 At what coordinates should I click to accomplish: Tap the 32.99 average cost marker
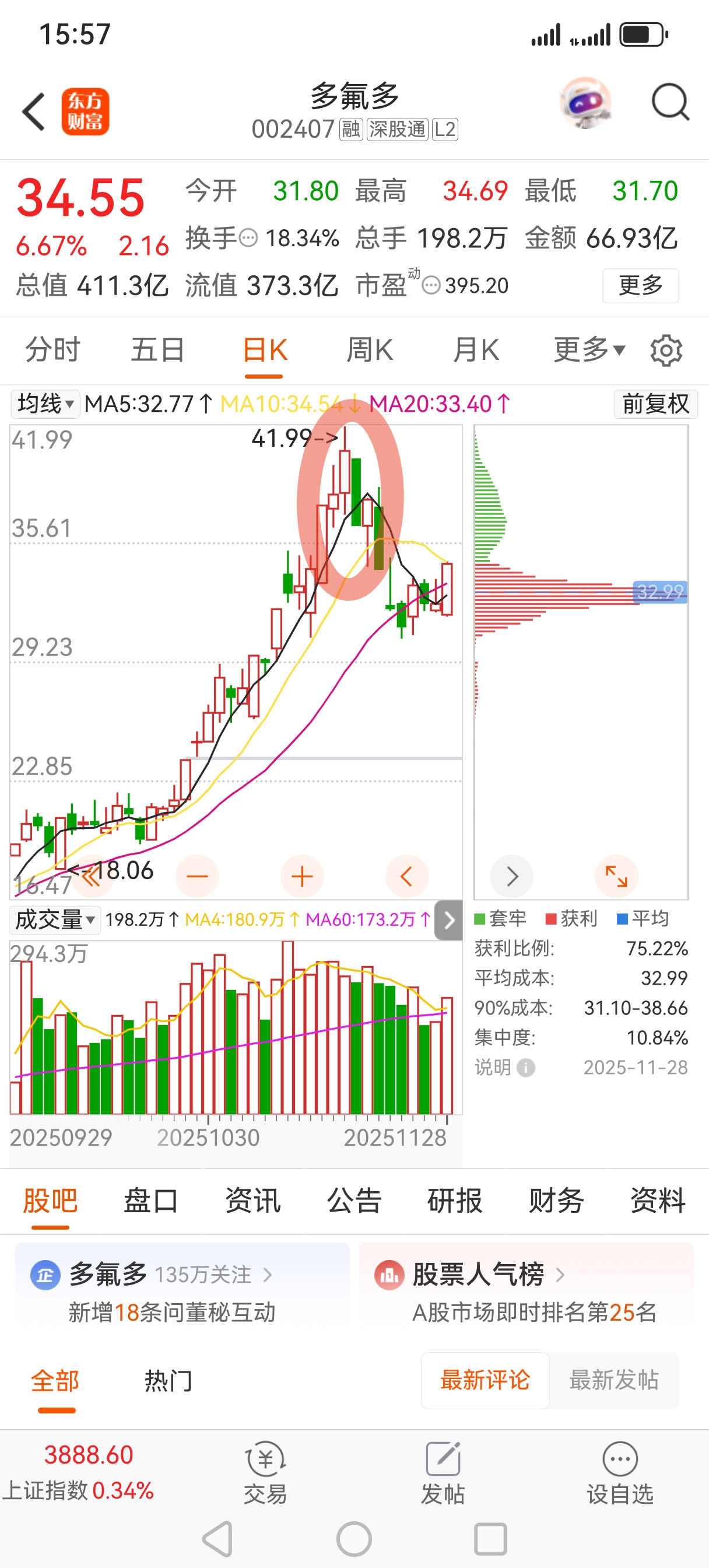pyautogui.click(x=660, y=591)
